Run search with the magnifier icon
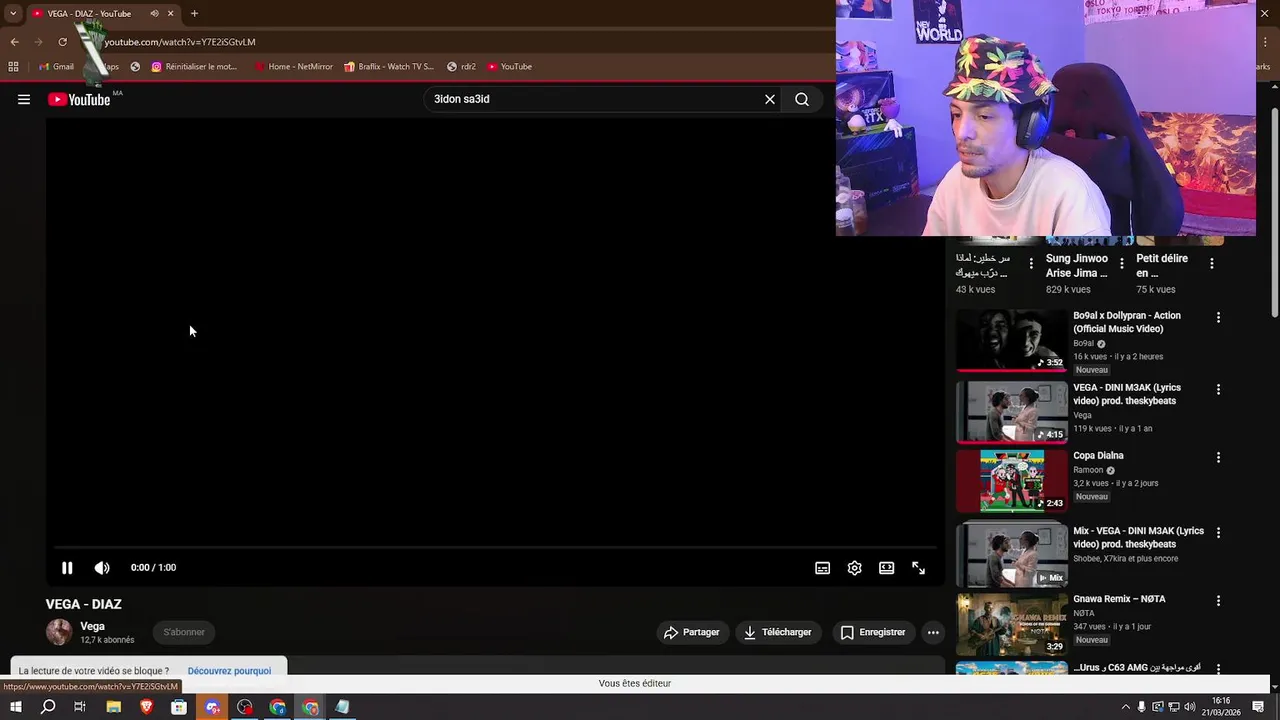The image size is (1280, 720). pos(802,99)
